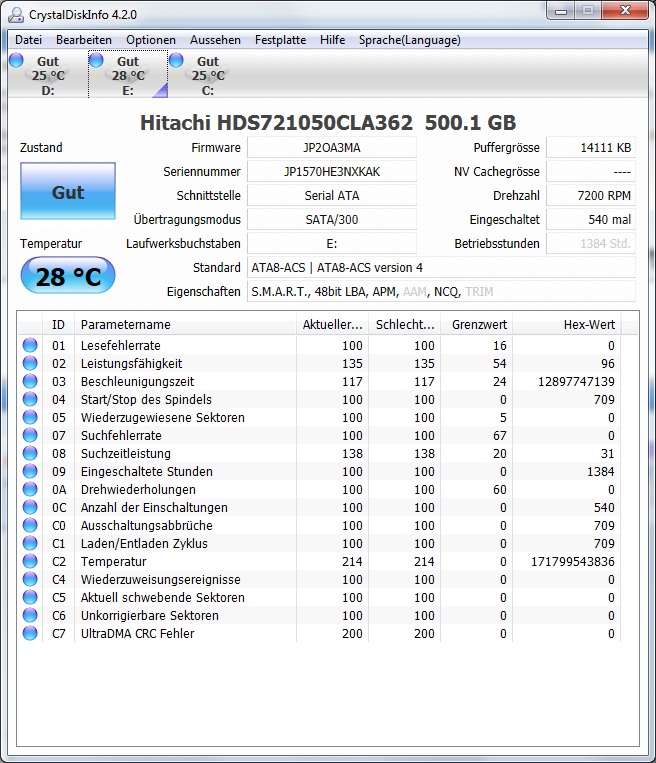This screenshot has height=763, width=656.
Task: Click status orb for Drehwiederholungen row
Action: pos(30,489)
